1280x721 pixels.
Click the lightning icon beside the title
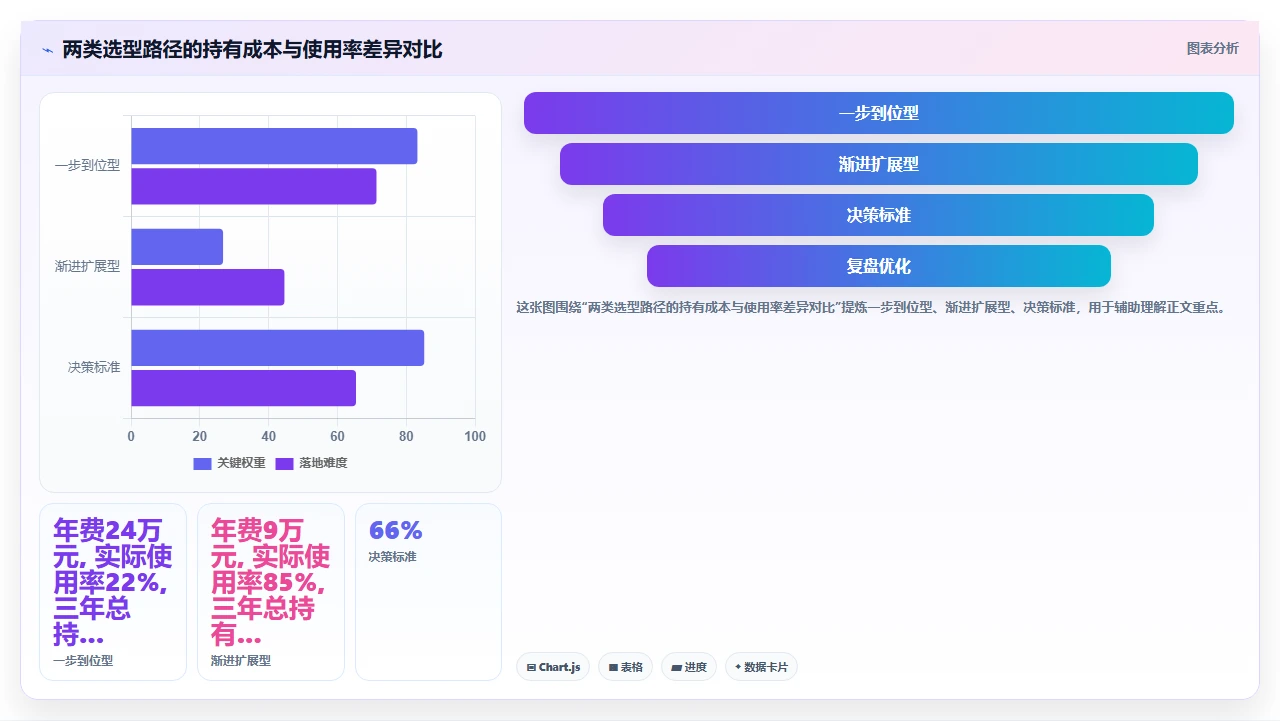47,50
